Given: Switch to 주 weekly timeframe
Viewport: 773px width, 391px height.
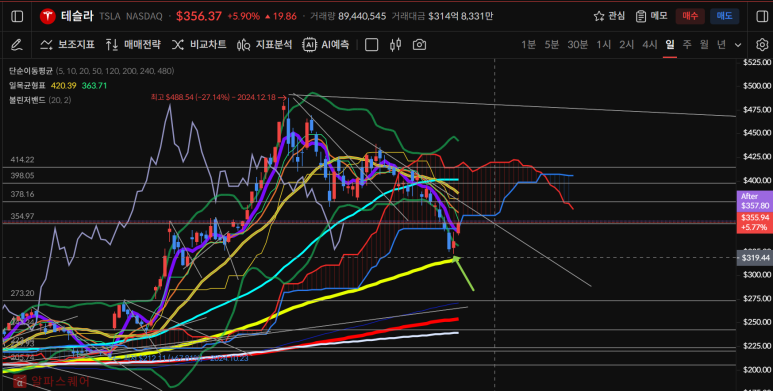Looking at the screenshot, I should tap(687, 45).
